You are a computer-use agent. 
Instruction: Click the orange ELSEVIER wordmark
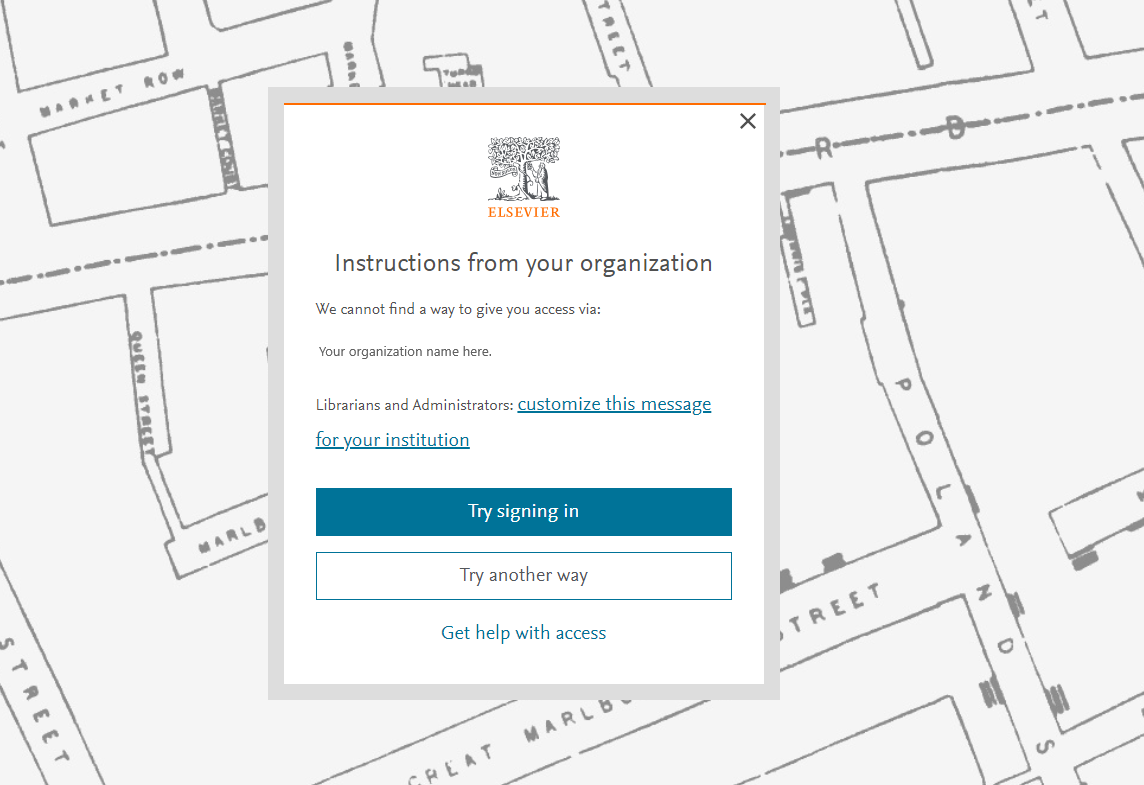523,213
